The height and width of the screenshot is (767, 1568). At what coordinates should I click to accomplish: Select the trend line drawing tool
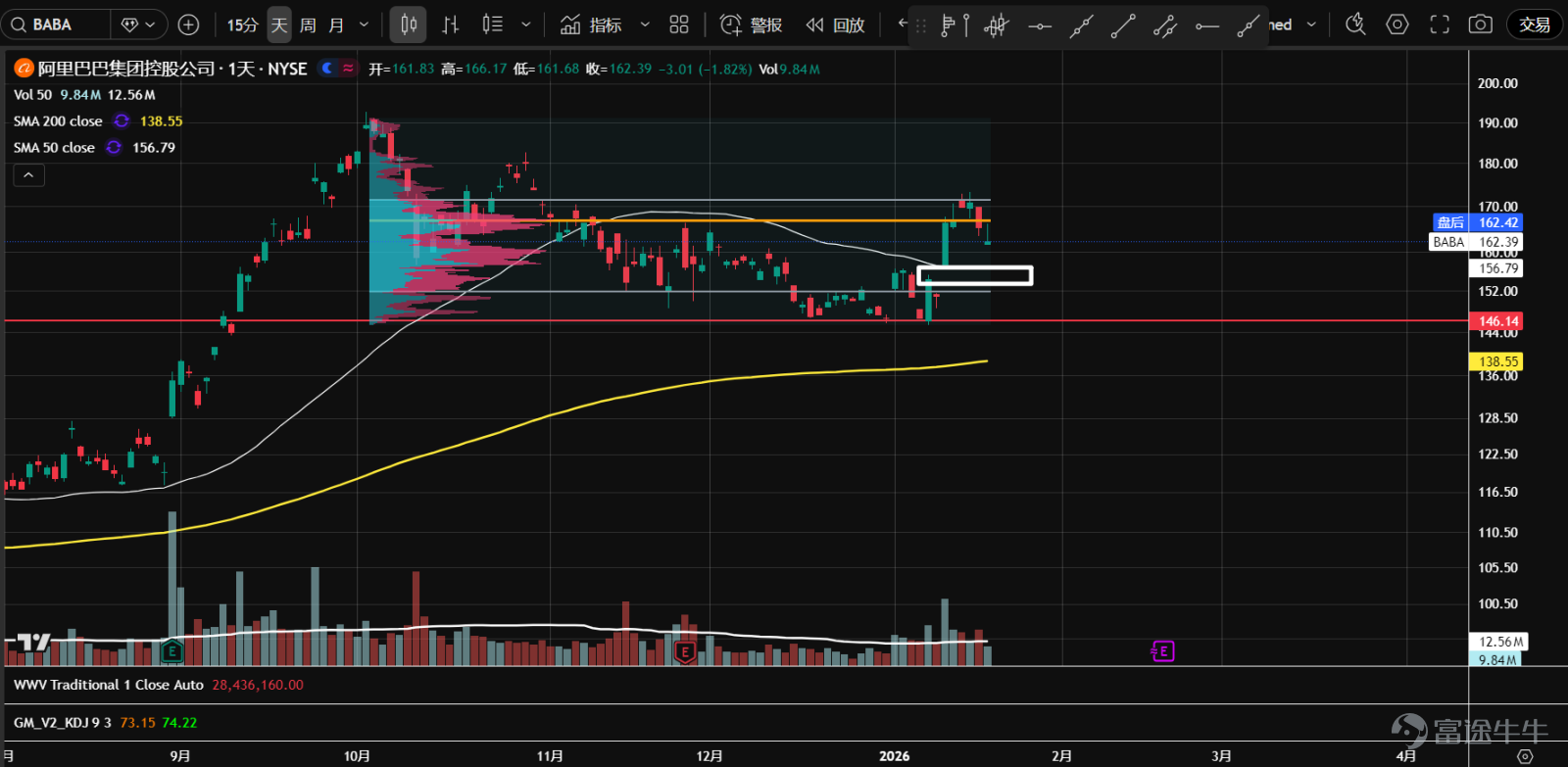coord(1123,25)
